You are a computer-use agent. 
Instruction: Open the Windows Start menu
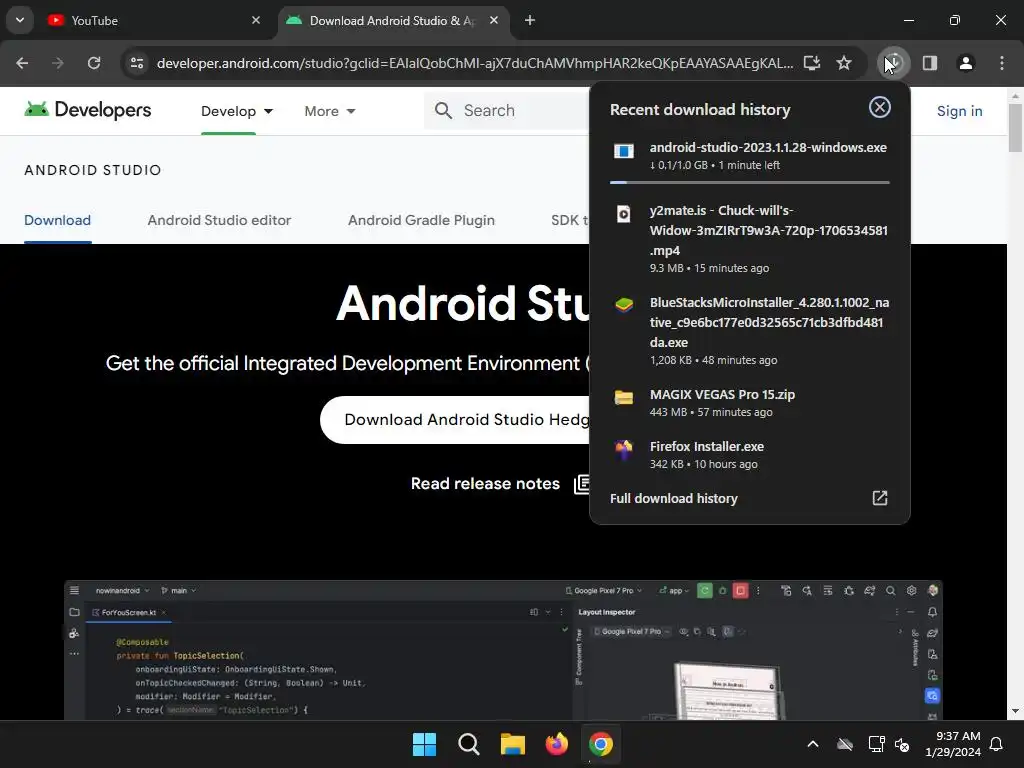tap(424, 744)
